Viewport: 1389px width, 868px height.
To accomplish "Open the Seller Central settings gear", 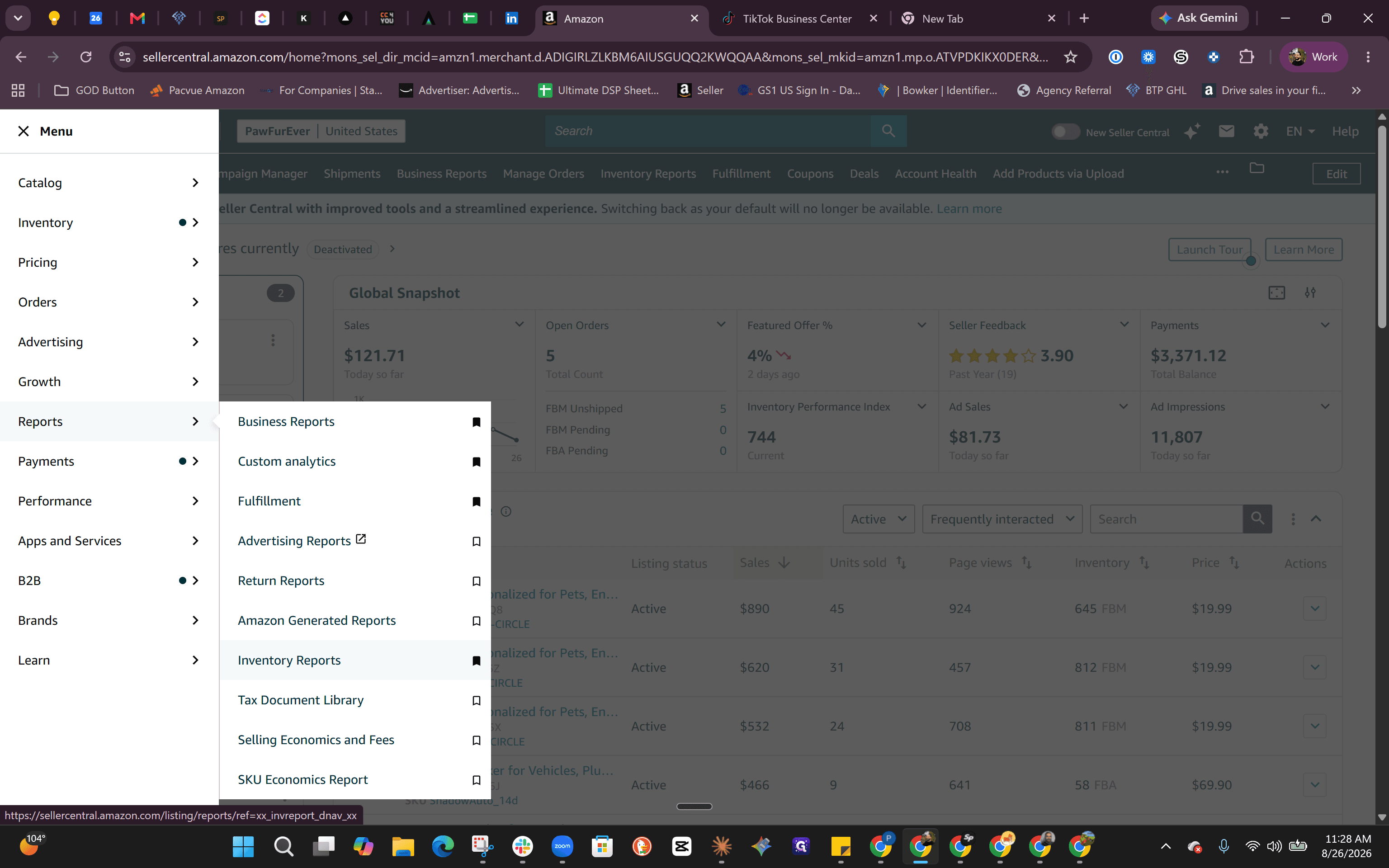I will [1261, 132].
